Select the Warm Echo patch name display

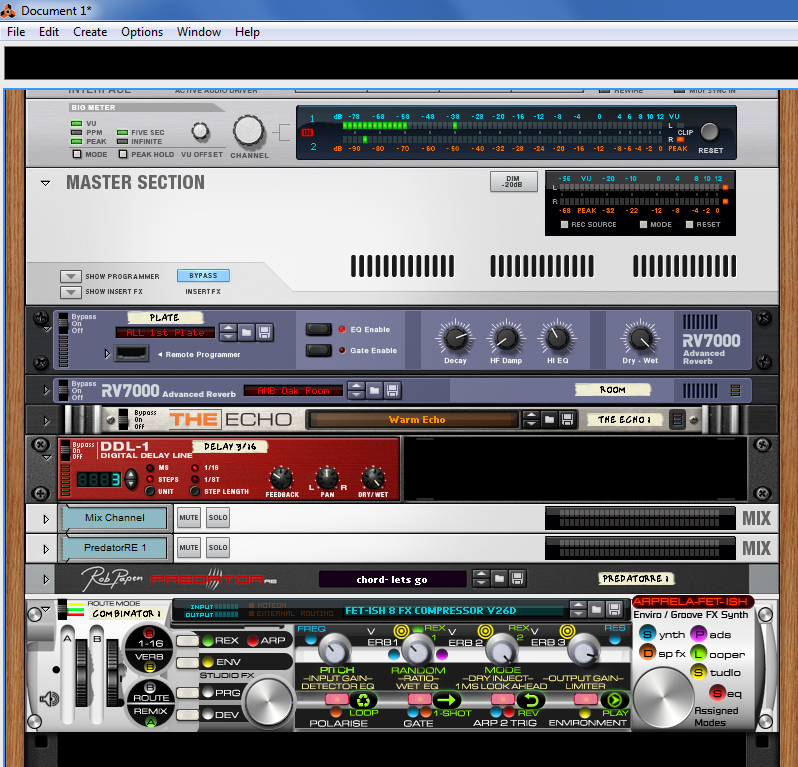(x=415, y=420)
